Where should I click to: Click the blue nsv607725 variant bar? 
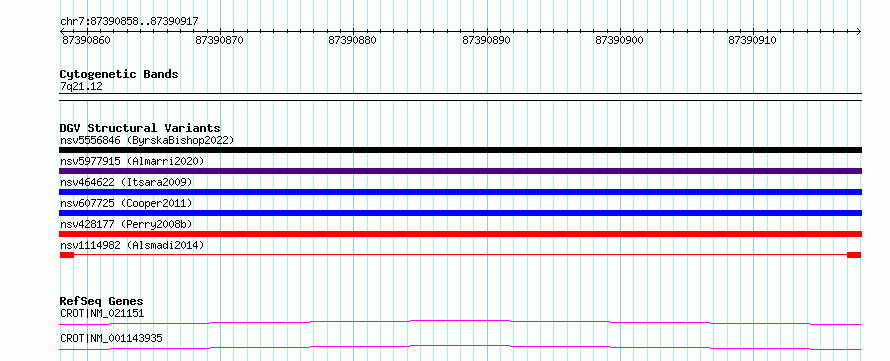click(460, 213)
